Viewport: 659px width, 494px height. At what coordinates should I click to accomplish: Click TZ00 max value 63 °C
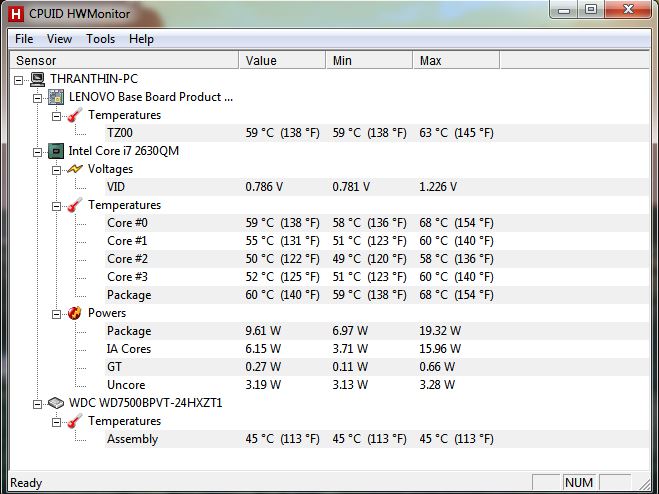[x=456, y=133]
